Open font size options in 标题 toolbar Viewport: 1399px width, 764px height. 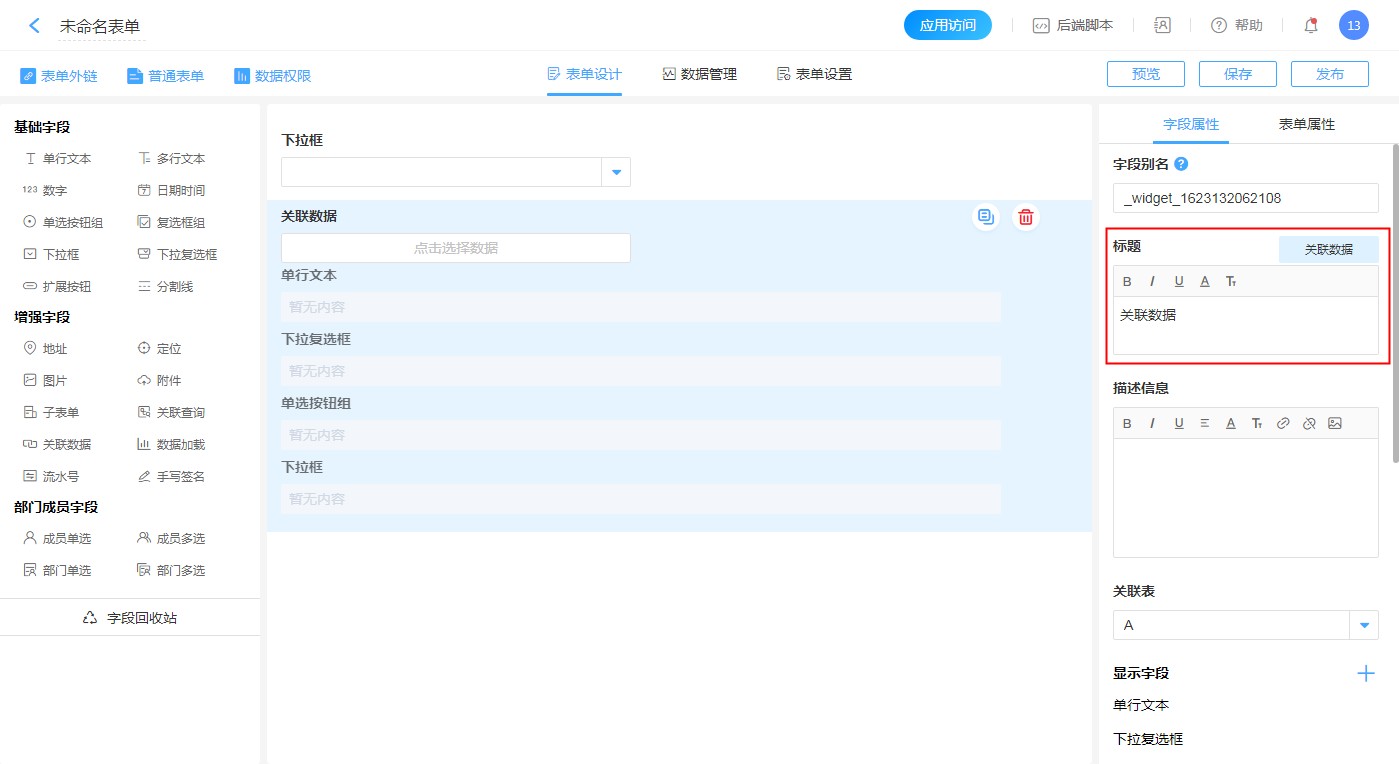(x=1231, y=282)
